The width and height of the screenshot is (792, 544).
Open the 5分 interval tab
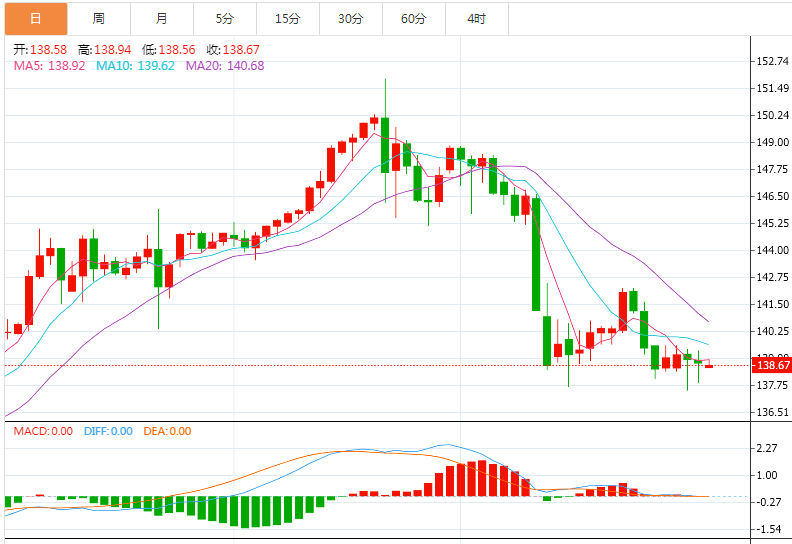click(225, 19)
